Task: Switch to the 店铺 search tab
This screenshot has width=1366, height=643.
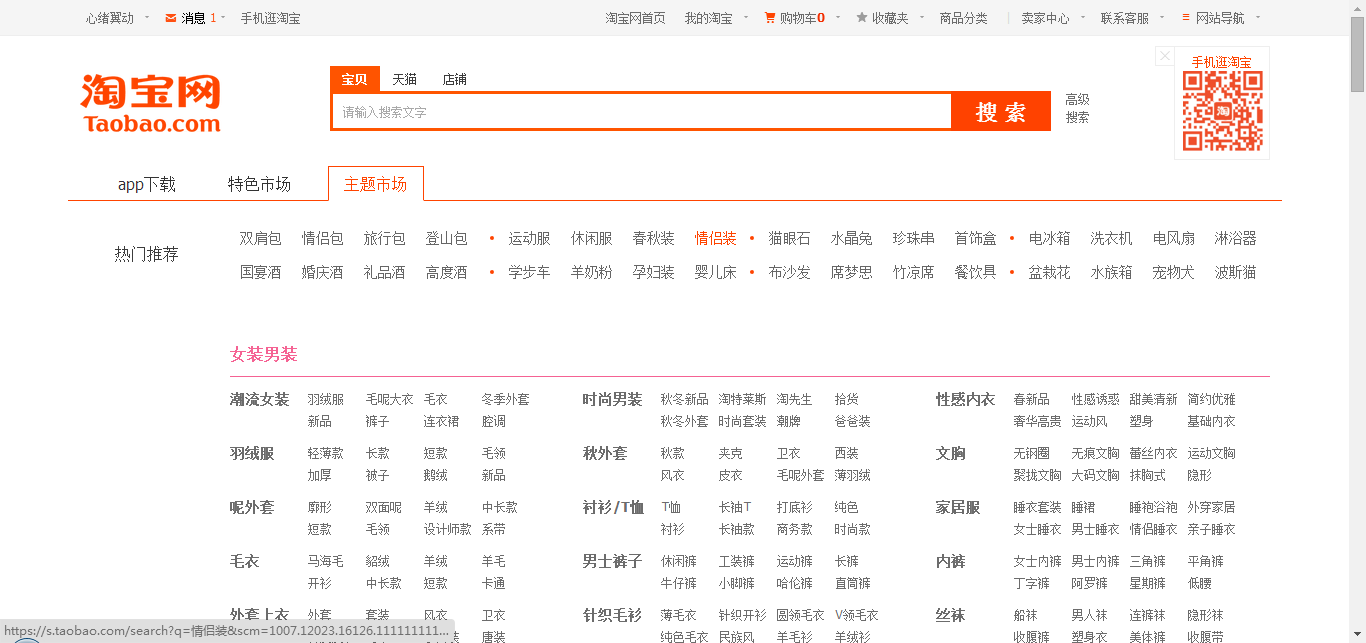Action: coord(455,79)
